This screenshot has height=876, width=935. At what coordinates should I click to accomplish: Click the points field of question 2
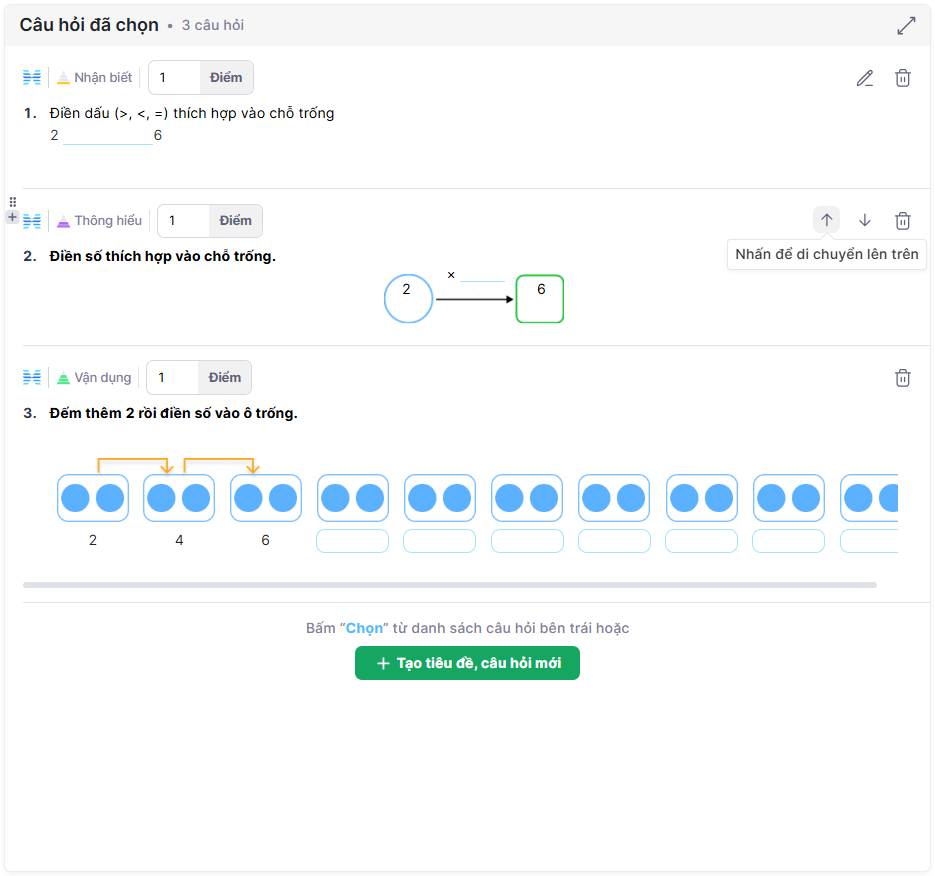(184, 221)
